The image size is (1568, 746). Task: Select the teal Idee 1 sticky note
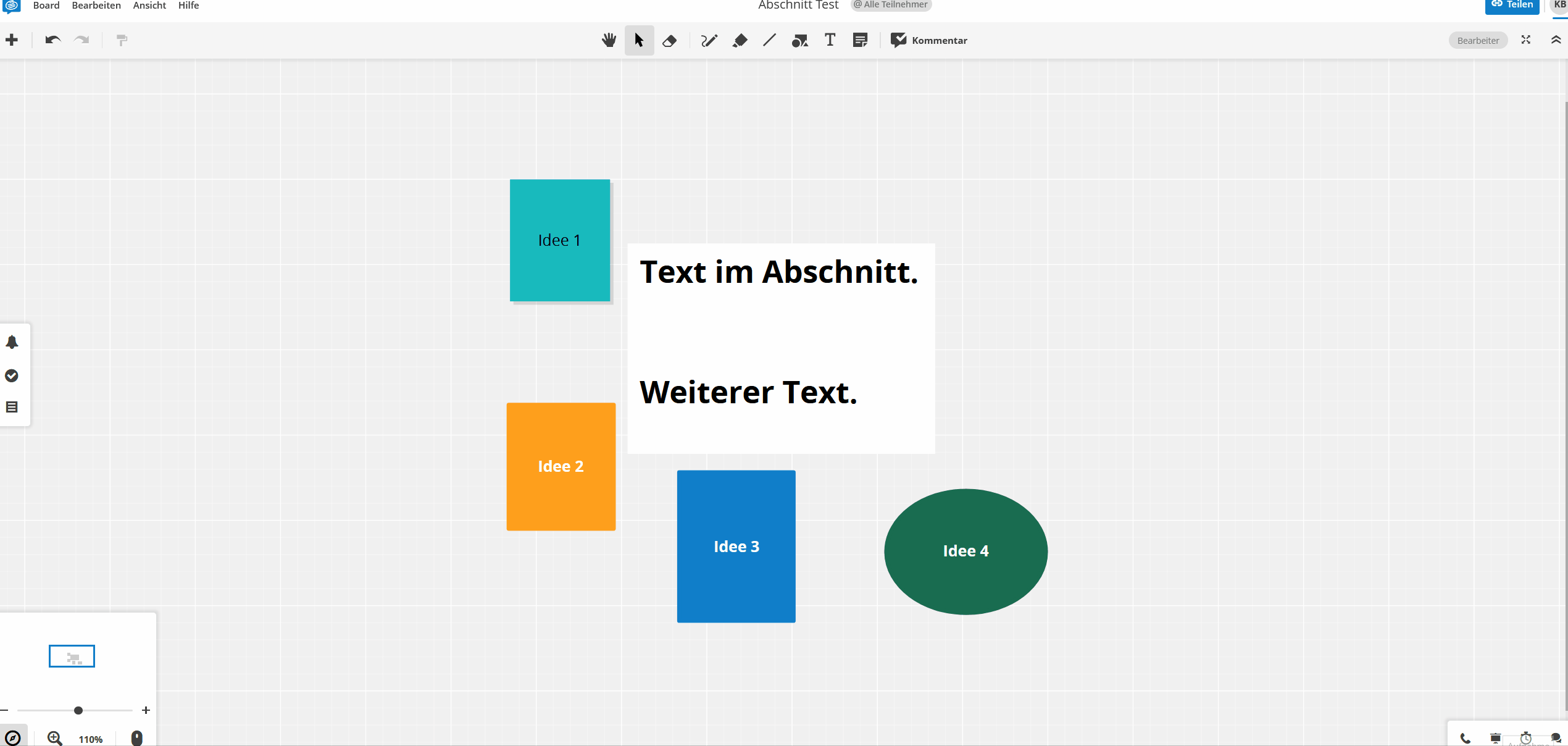coord(560,240)
